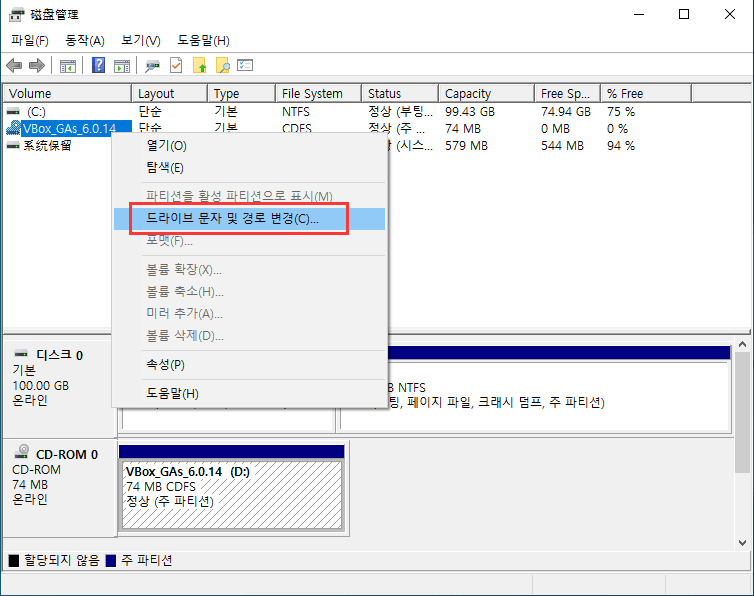This screenshot has height=596, width=754.
Task: Click the 99.43 GB capacity cell
Action: point(470,112)
